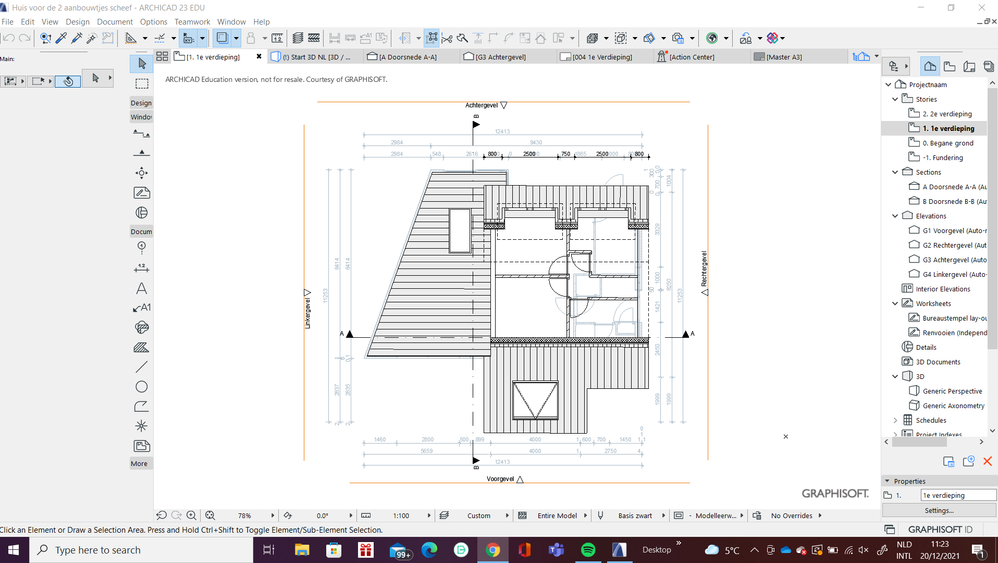
Task: Switch to G3 Achtergevel tab
Action: point(507,57)
